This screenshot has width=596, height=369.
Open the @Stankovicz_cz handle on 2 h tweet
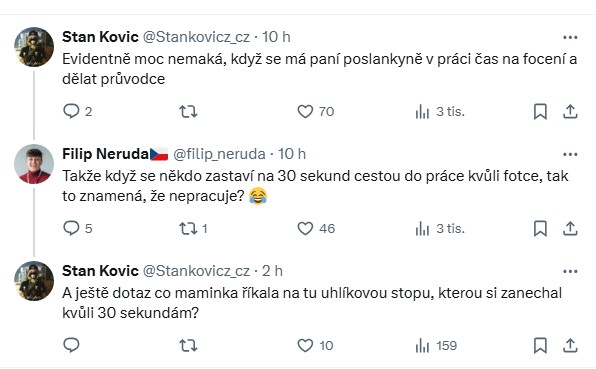tap(196, 271)
